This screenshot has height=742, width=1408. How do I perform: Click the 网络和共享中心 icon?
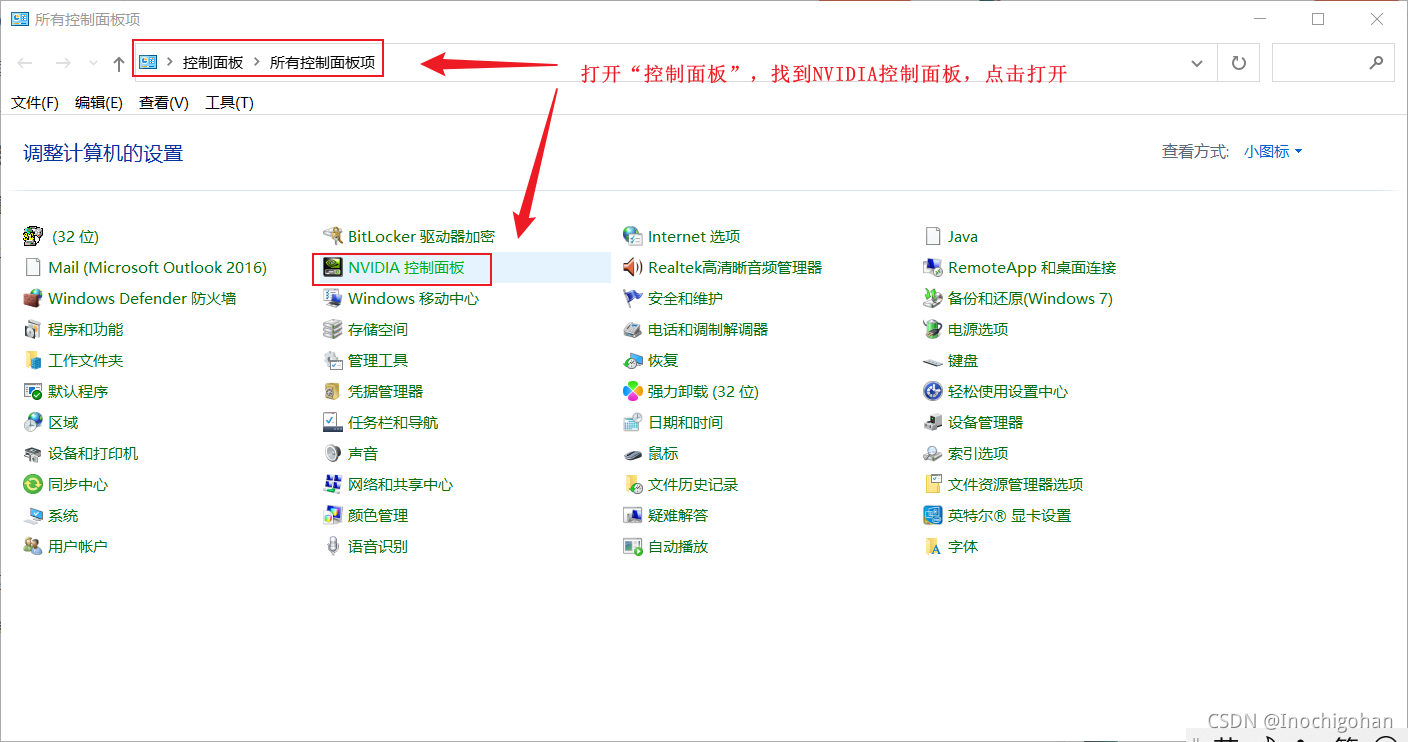333,485
